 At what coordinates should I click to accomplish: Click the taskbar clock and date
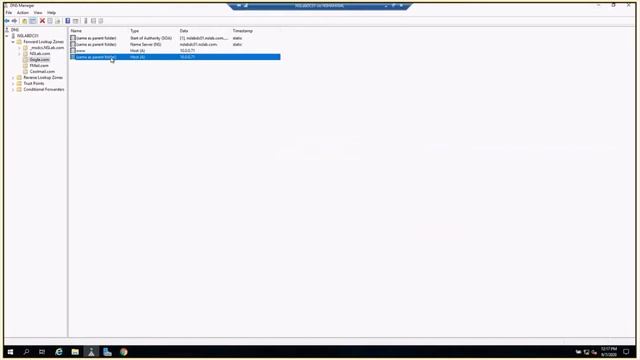(x=609, y=352)
